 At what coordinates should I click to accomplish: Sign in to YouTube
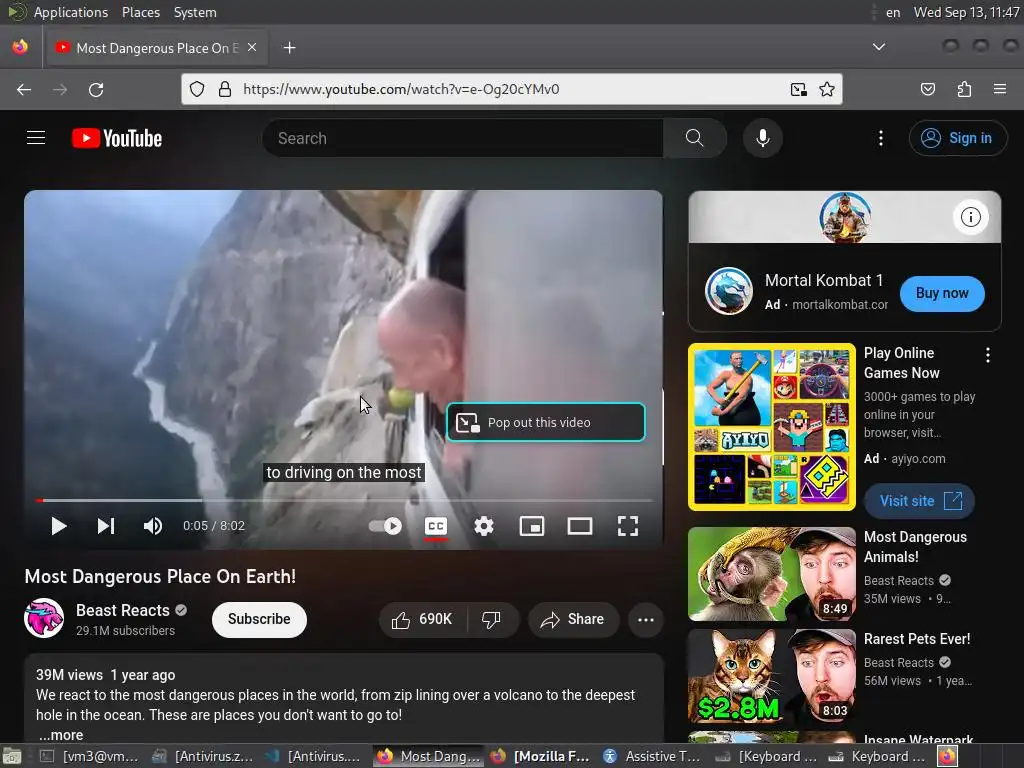[957, 138]
